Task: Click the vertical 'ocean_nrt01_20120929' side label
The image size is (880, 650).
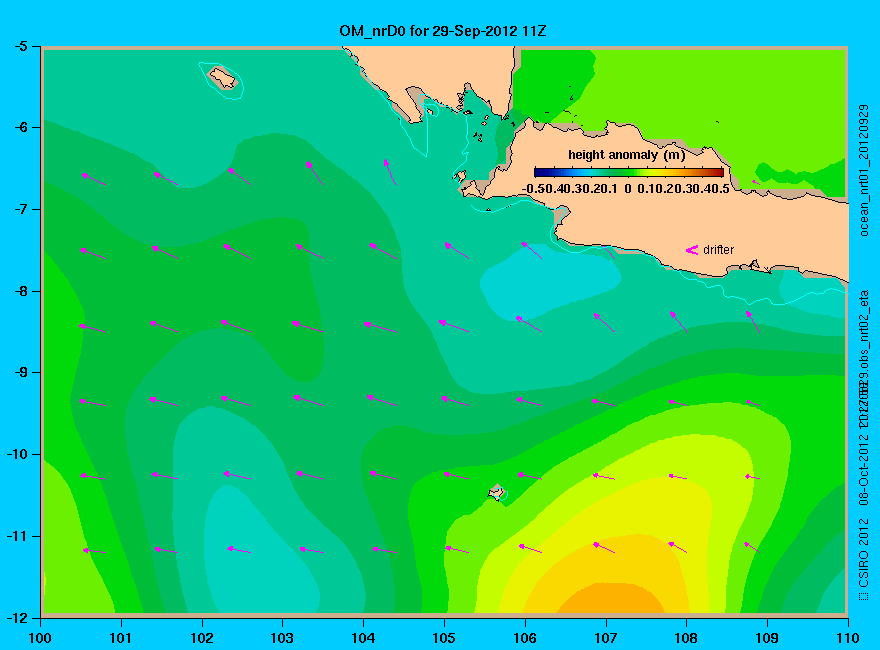Action: (864, 171)
